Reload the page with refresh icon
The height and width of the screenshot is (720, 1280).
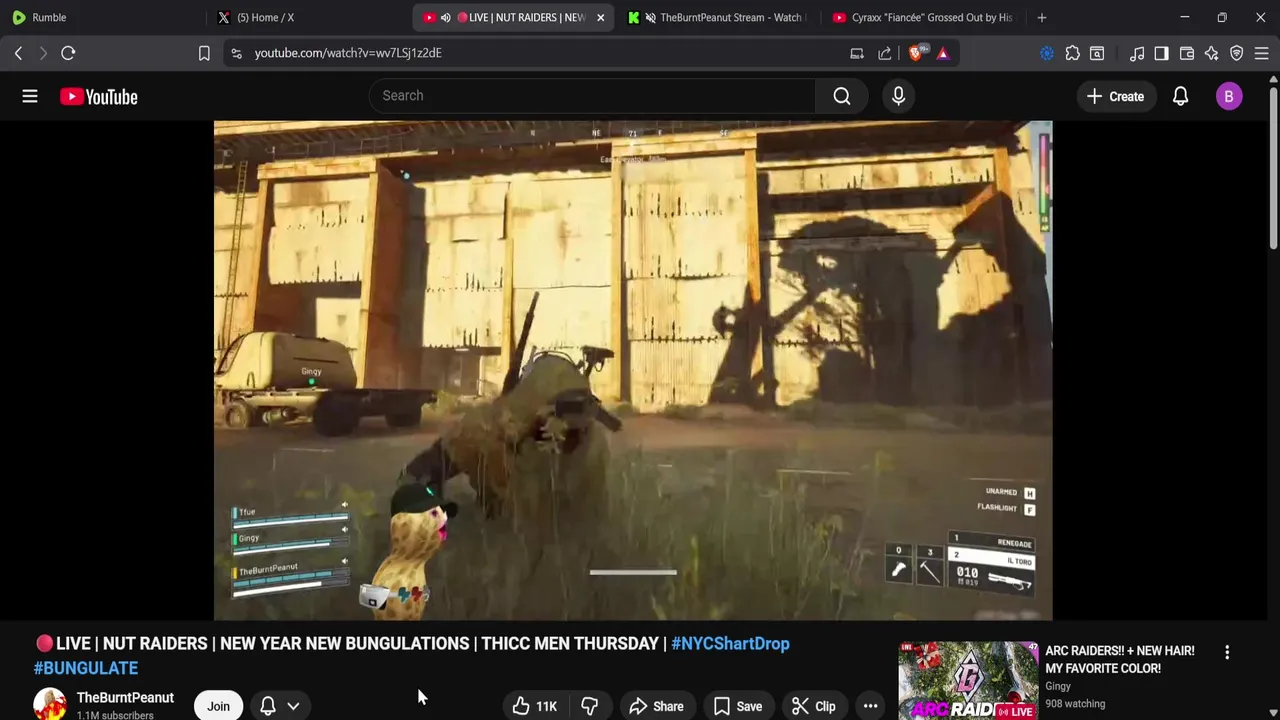click(68, 53)
